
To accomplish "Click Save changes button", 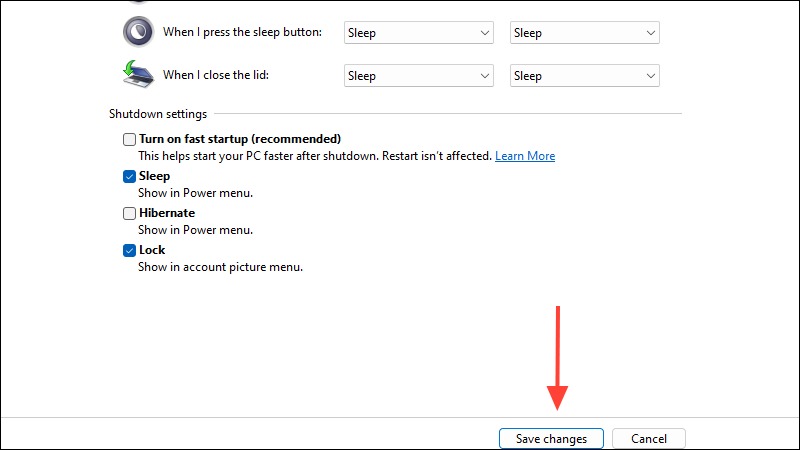I will (x=551, y=439).
